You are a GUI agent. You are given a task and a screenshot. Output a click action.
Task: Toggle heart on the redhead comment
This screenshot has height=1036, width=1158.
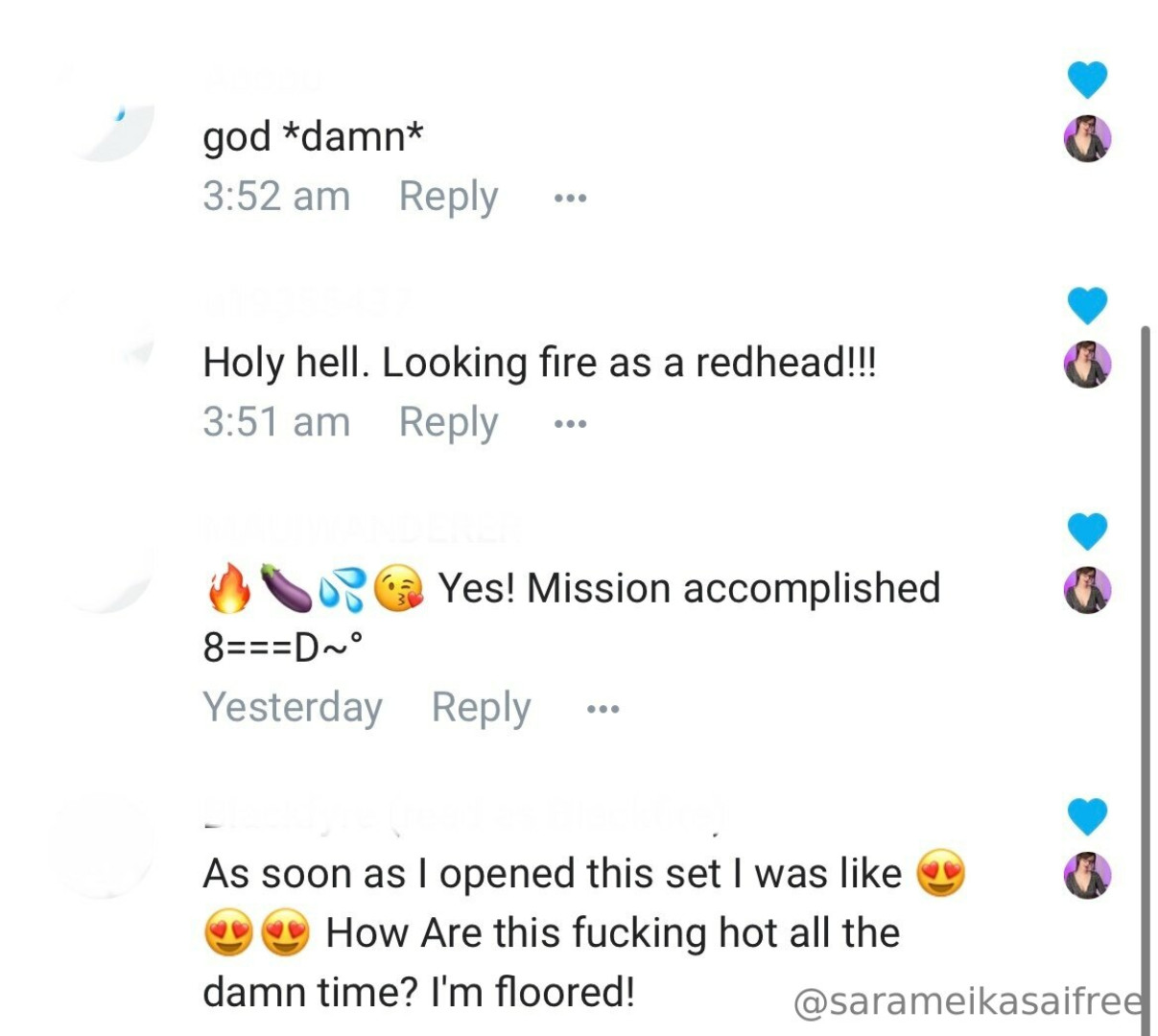(1087, 306)
